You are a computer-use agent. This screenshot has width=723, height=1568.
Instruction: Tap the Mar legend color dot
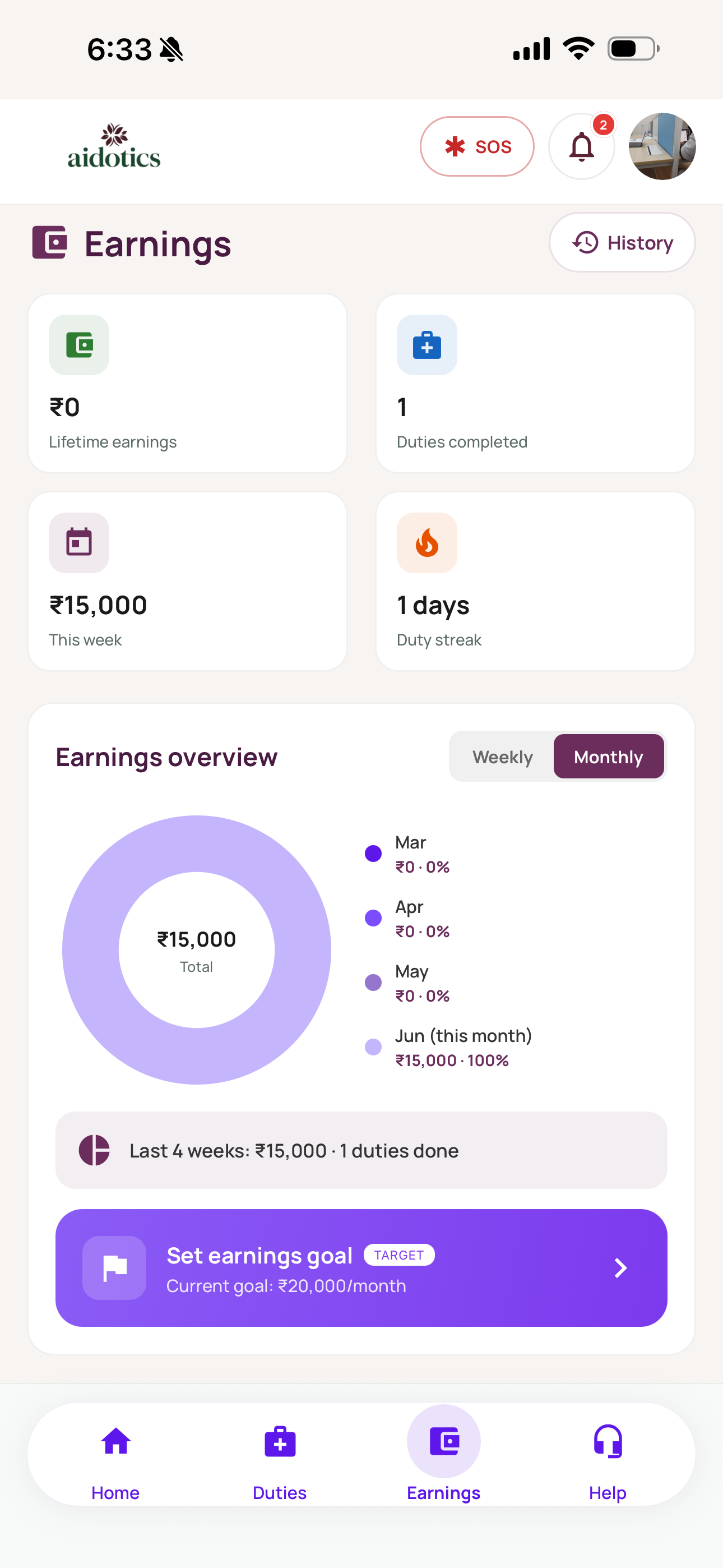(x=373, y=854)
